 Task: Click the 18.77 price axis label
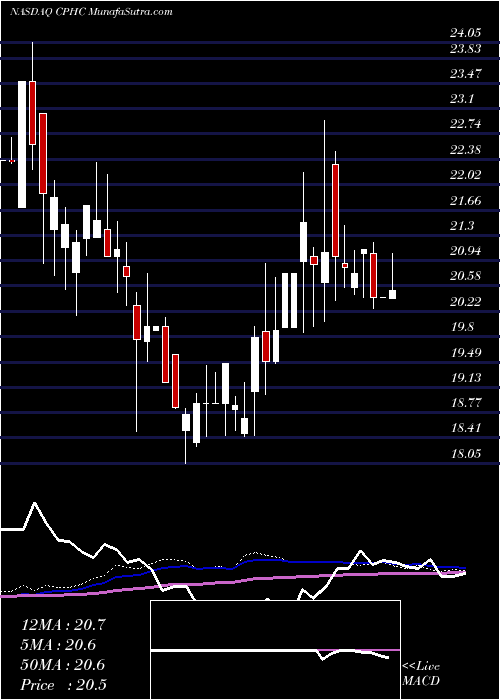[465, 403]
